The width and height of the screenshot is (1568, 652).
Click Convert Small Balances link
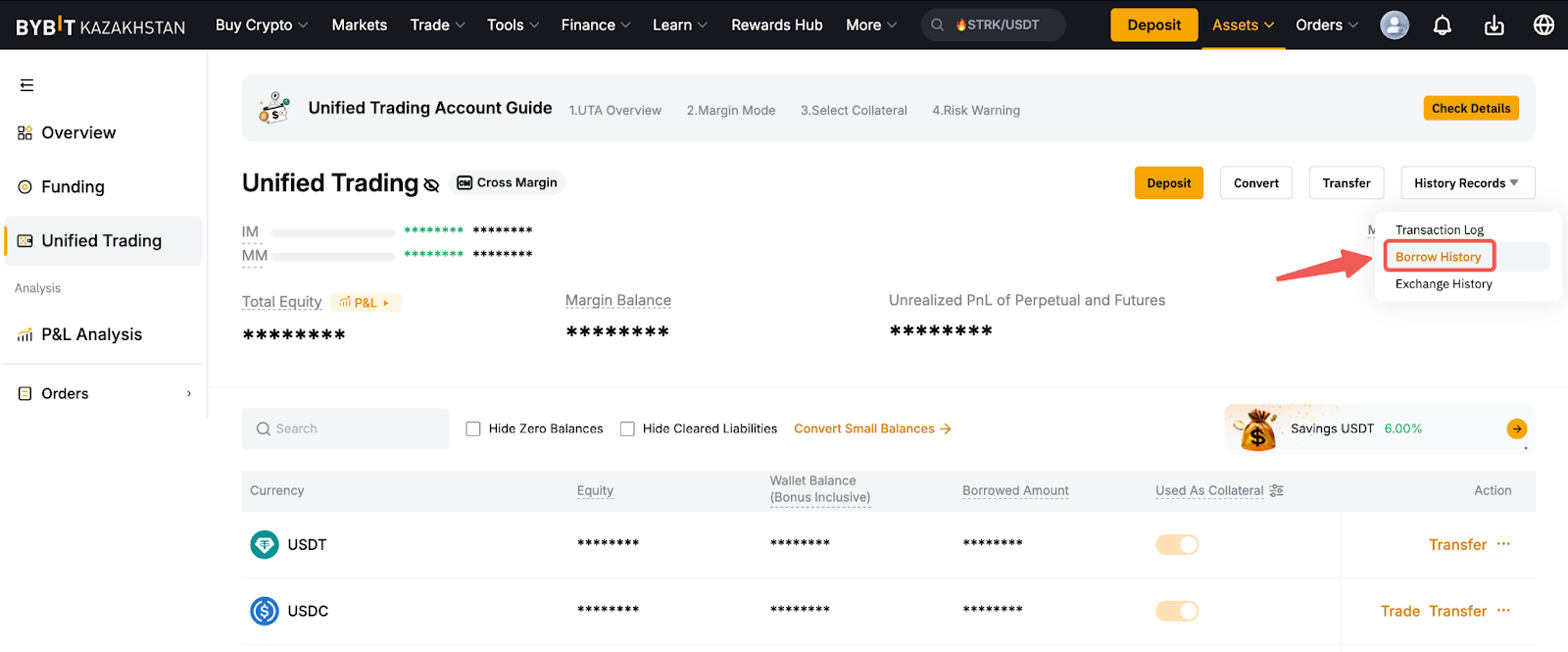pos(871,428)
